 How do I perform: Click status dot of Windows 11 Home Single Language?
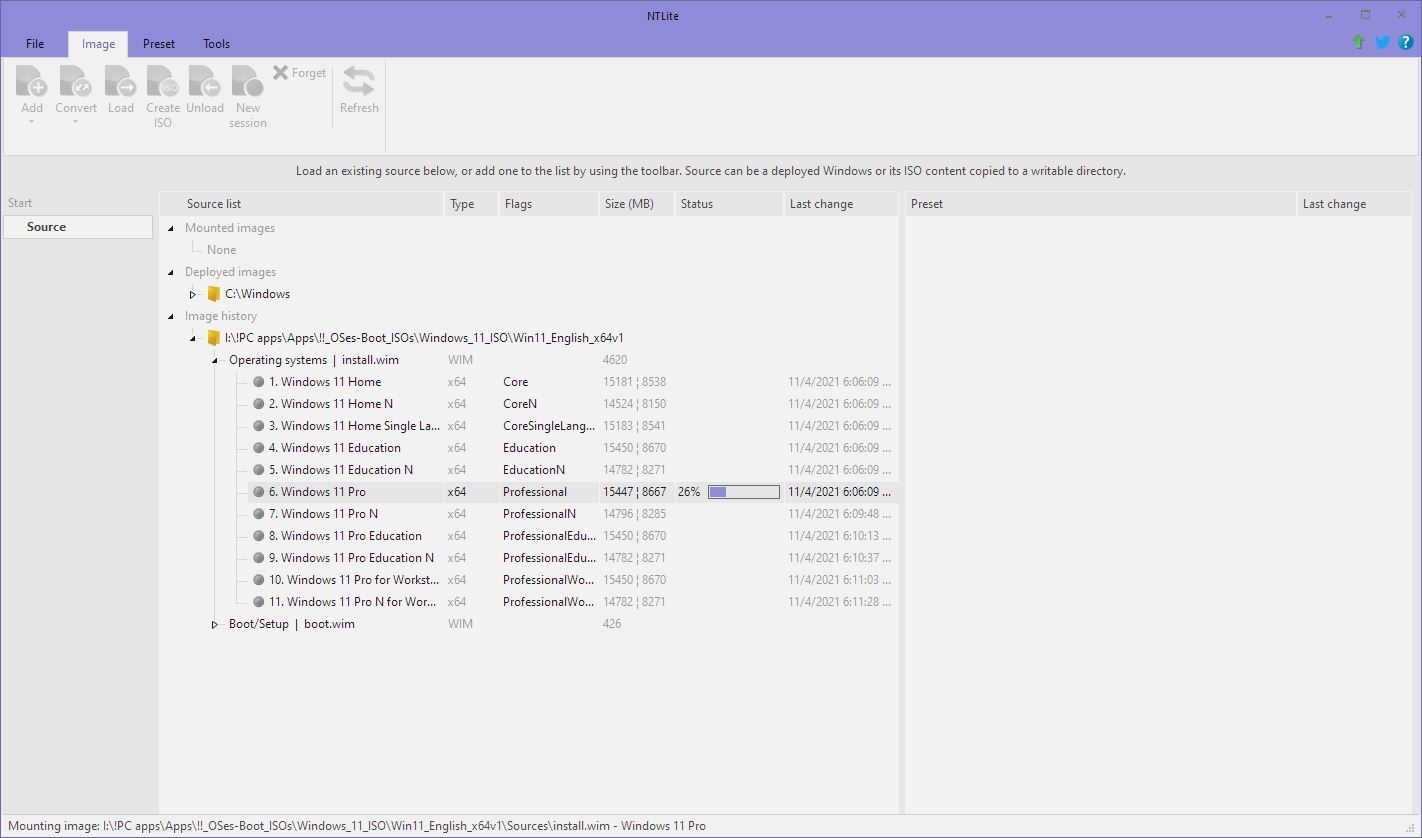pyautogui.click(x=259, y=426)
